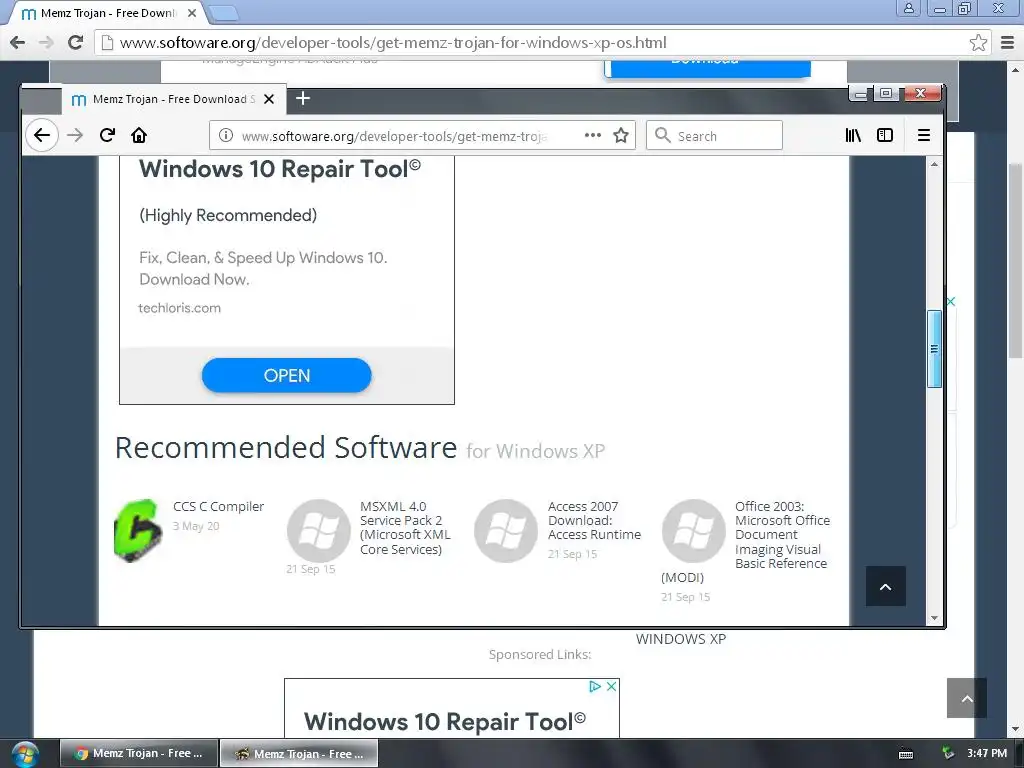This screenshot has width=1024, height=768.
Task: Close bottom sponsored ad with X
Action: click(611, 686)
